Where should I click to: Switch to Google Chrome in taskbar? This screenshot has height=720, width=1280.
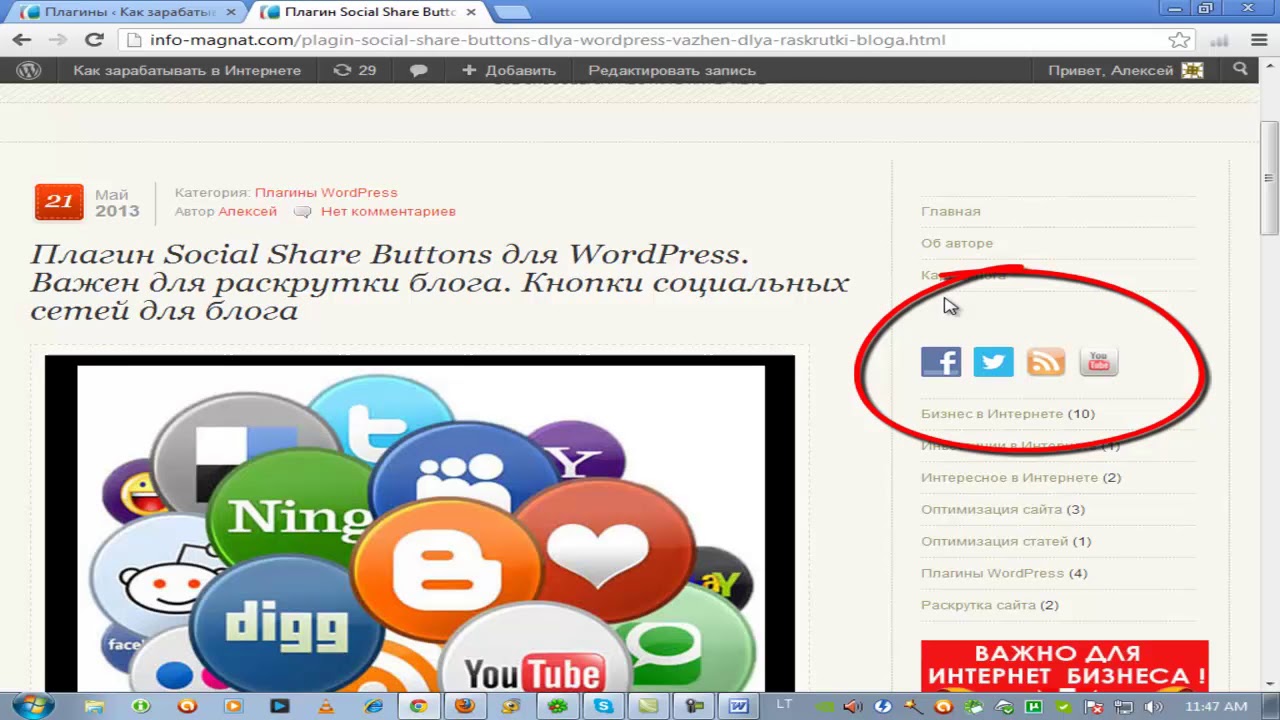pyautogui.click(x=418, y=706)
